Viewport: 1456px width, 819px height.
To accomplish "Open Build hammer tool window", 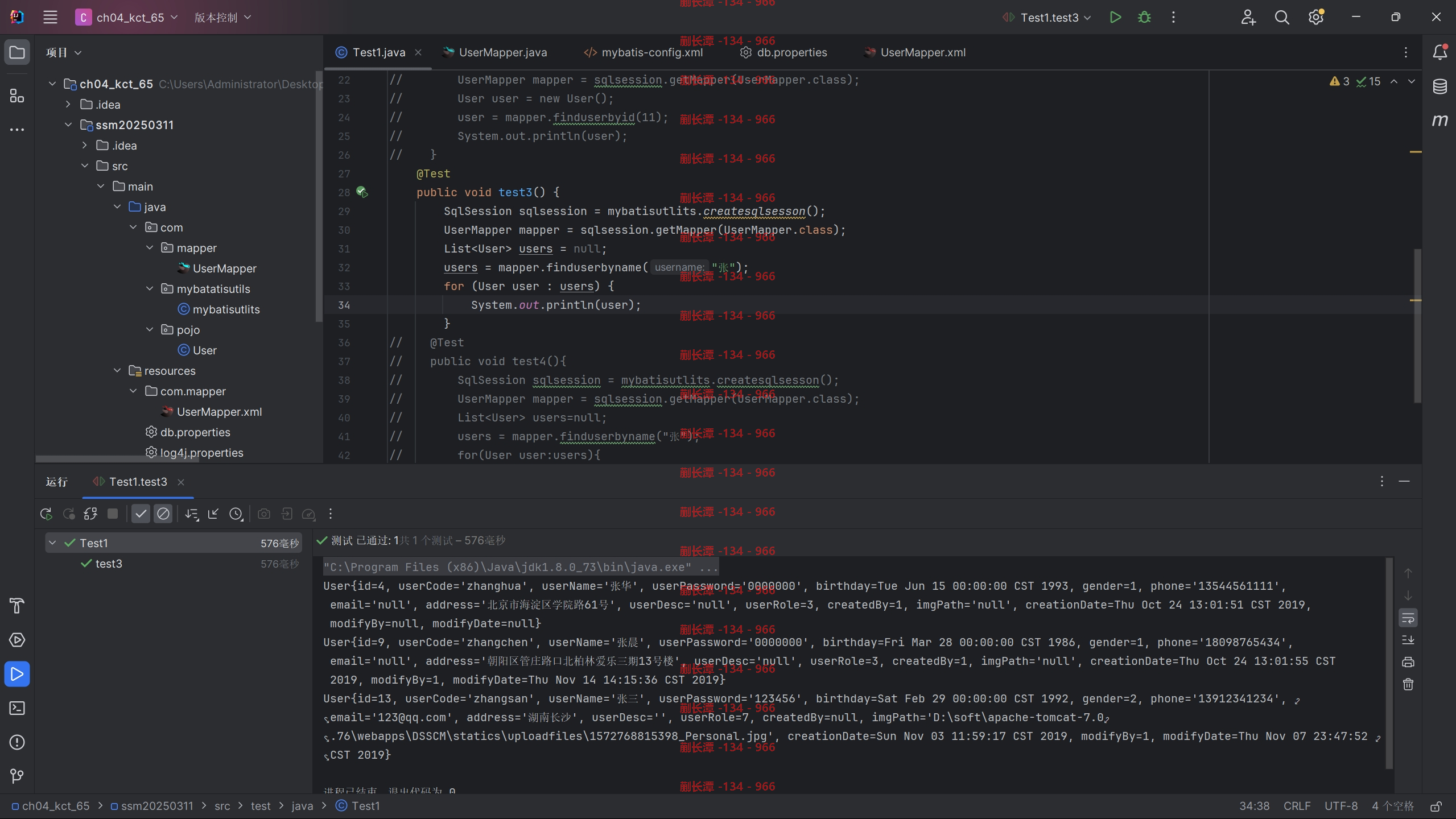I will pos(17,606).
